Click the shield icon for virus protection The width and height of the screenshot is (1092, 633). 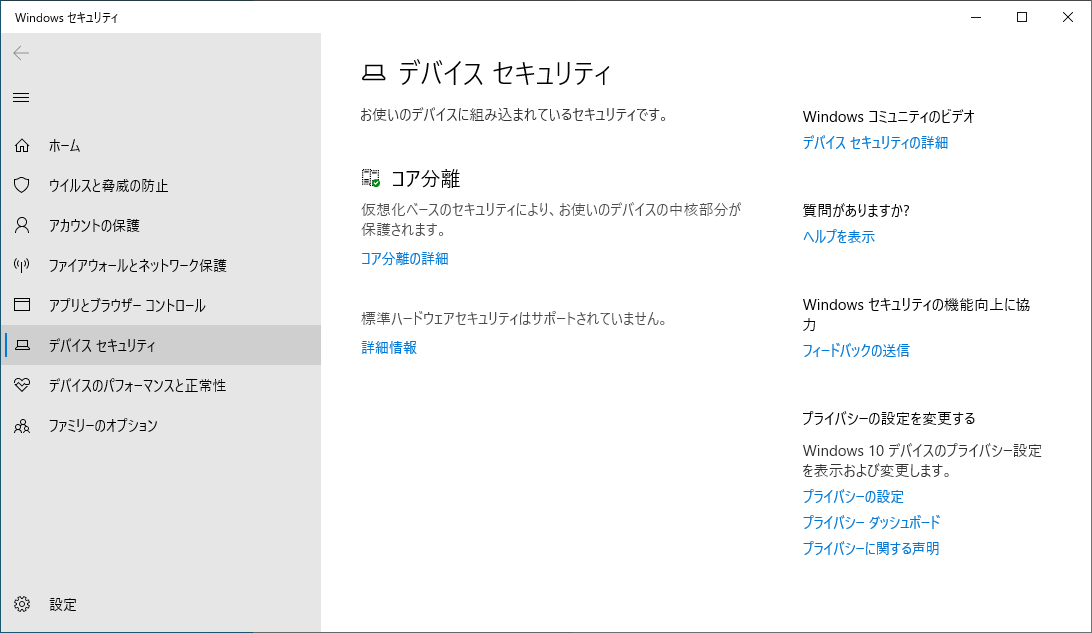22,185
